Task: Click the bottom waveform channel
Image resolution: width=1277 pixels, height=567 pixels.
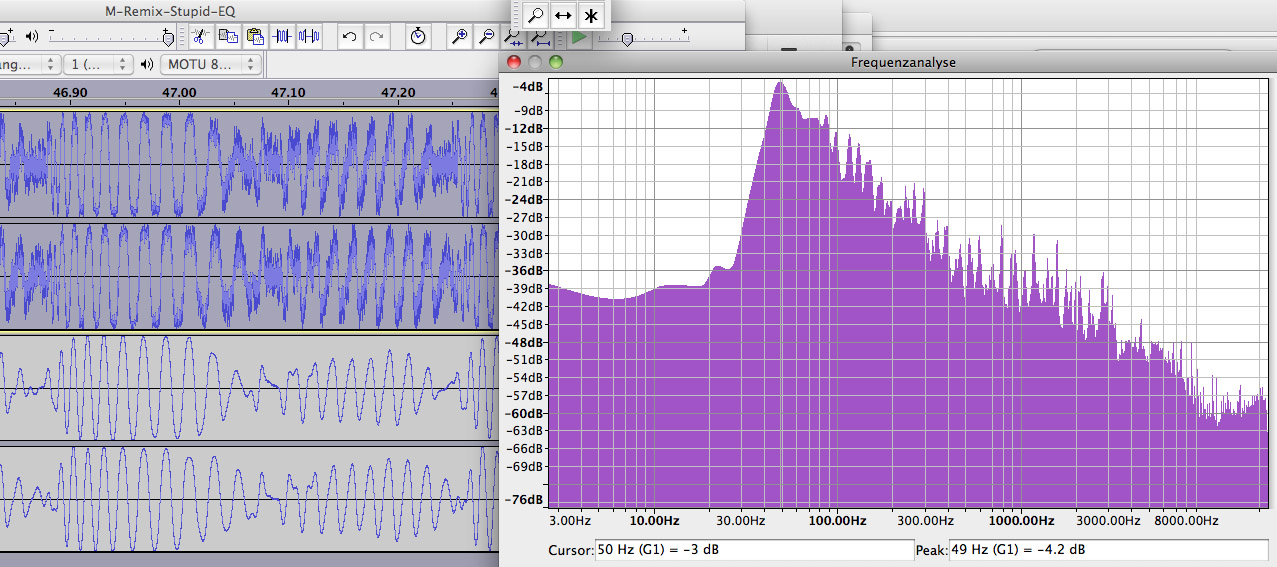Action: pos(249,498)
